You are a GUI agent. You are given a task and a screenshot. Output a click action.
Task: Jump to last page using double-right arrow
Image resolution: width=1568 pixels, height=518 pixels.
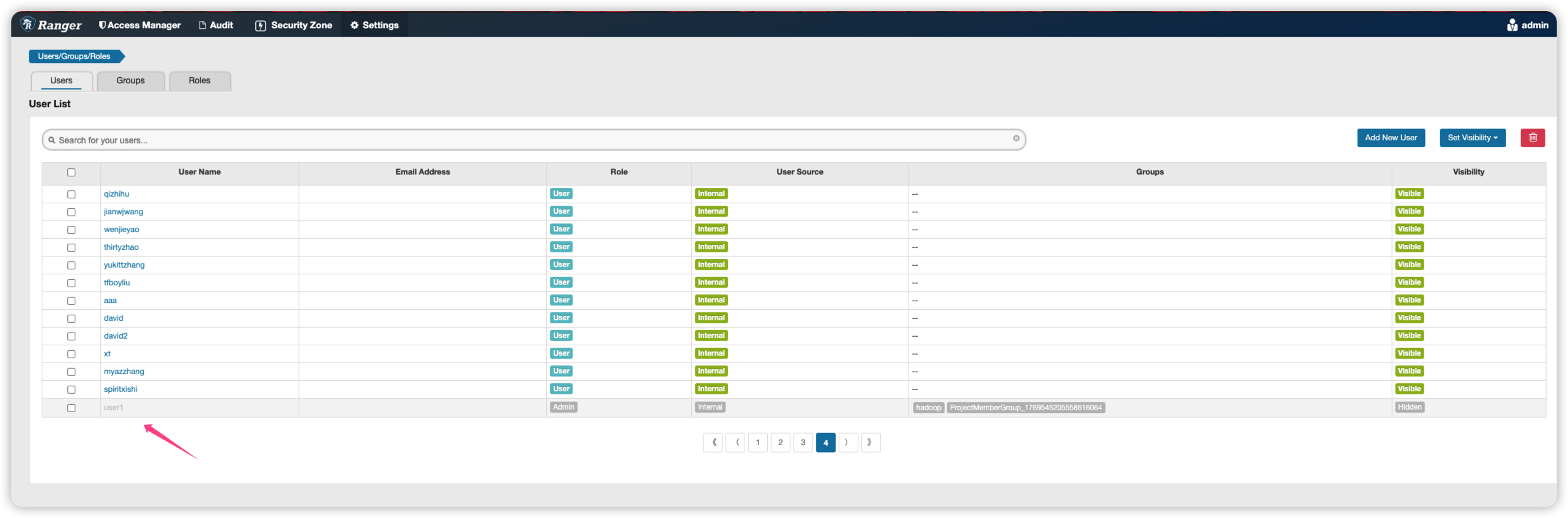871,442
